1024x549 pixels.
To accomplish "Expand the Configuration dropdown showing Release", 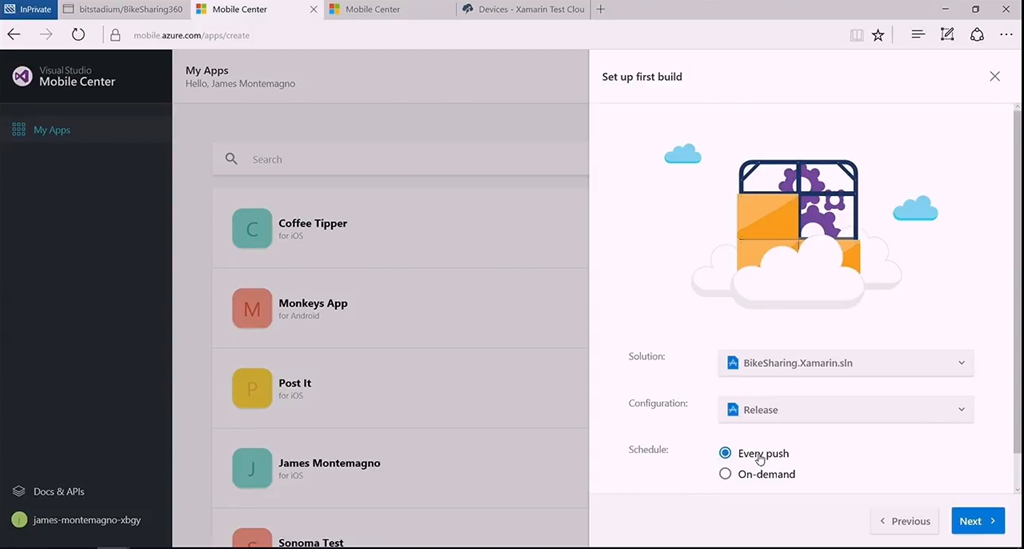I will point(846,410).
